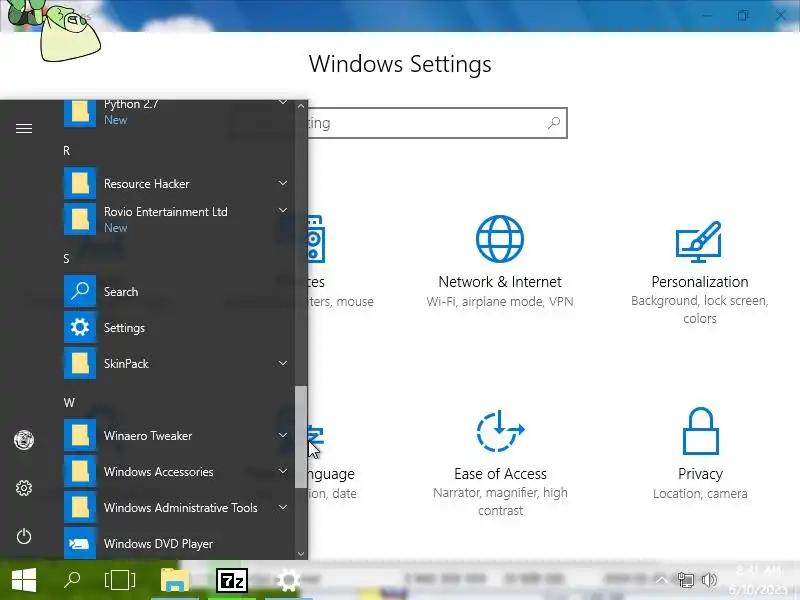Open Network & Internet globe icon
800x600 pixels.
pos(499,239)
